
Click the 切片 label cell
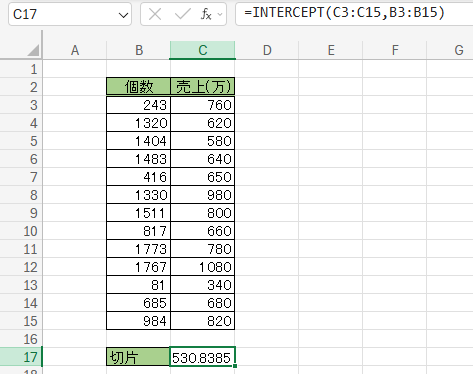click(138, 357)
